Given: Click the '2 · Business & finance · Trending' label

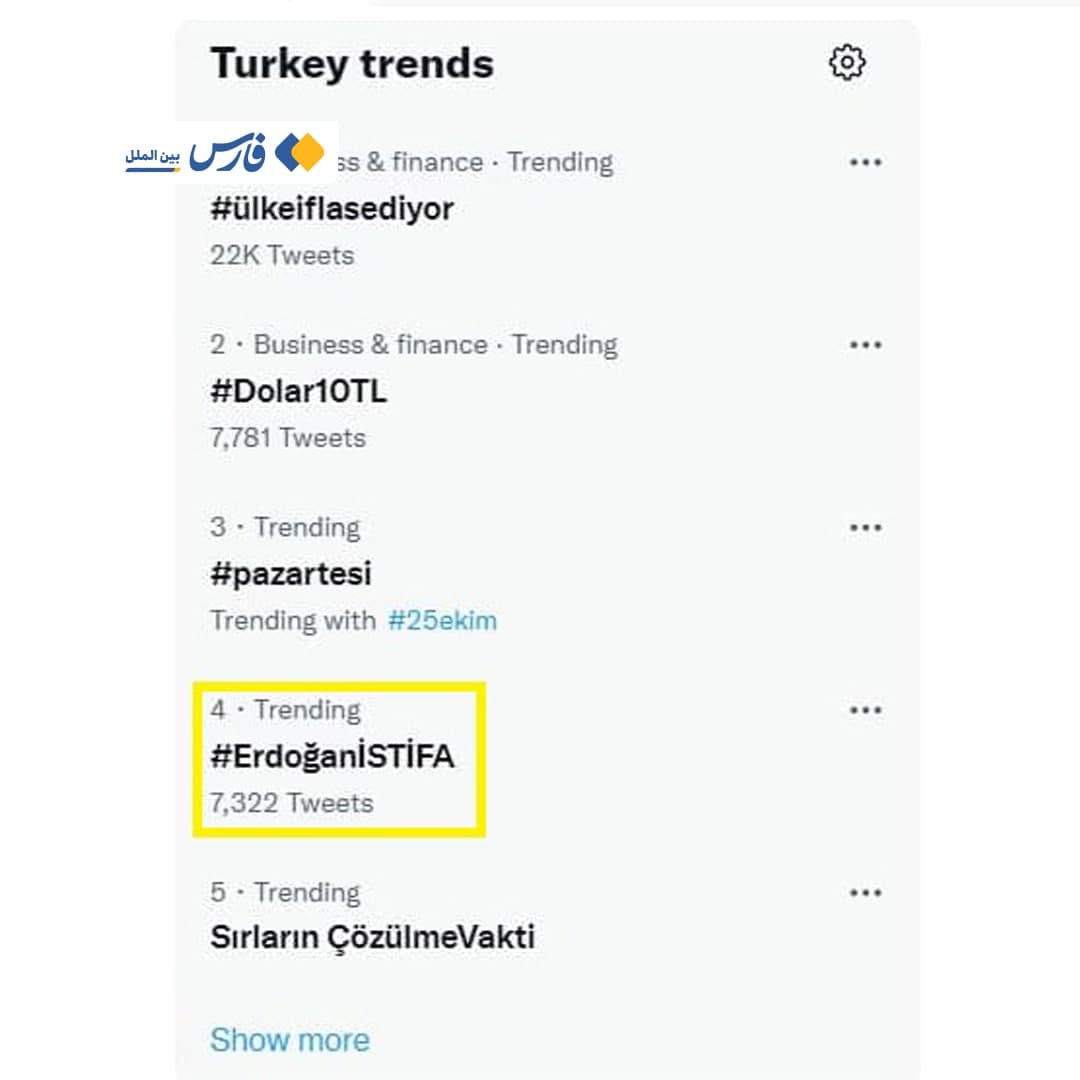Looking at the screenshot, I should [414, 345].
